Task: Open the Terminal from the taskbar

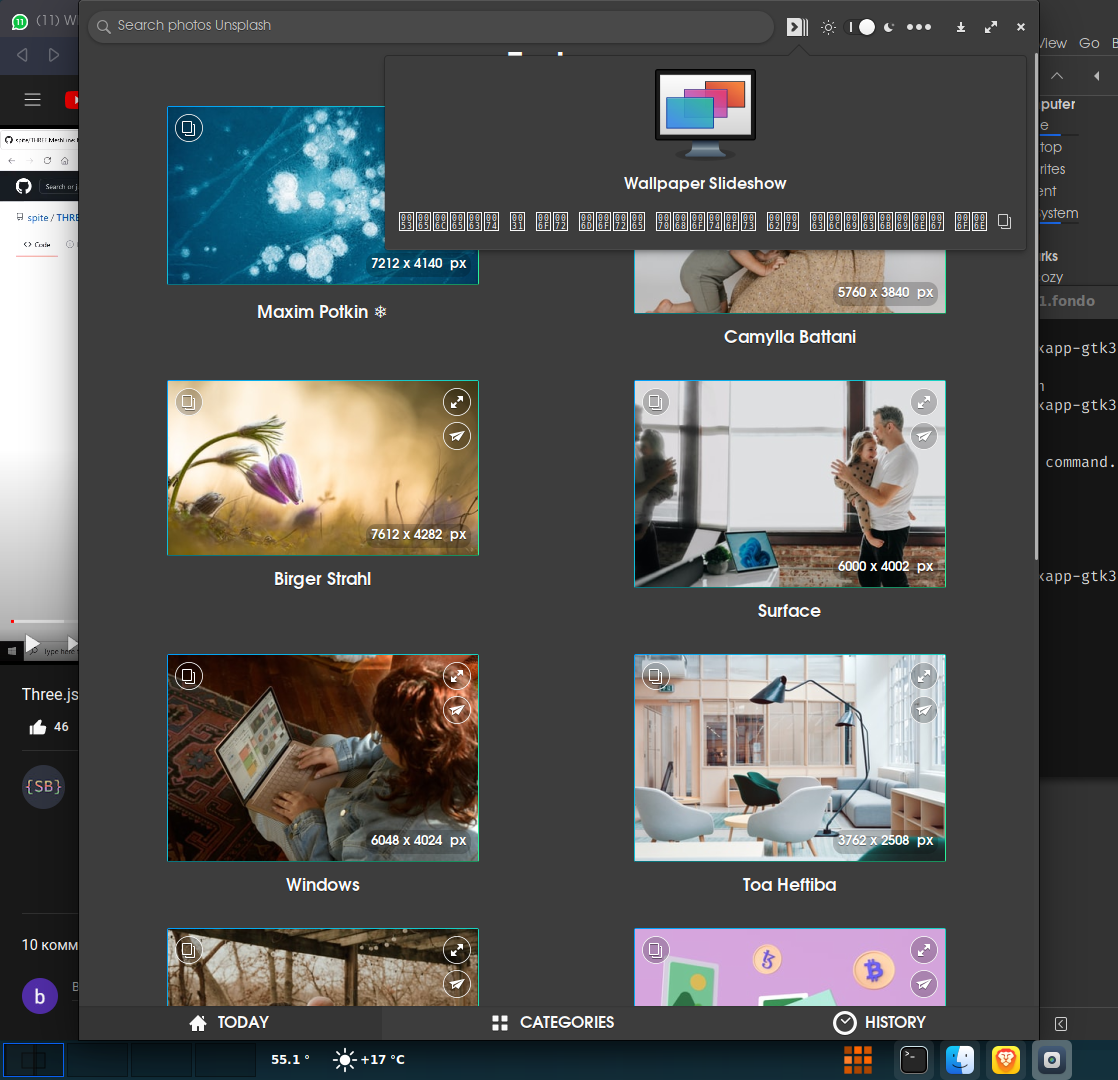Action: pyautogui.click(x=913, y=1059)
